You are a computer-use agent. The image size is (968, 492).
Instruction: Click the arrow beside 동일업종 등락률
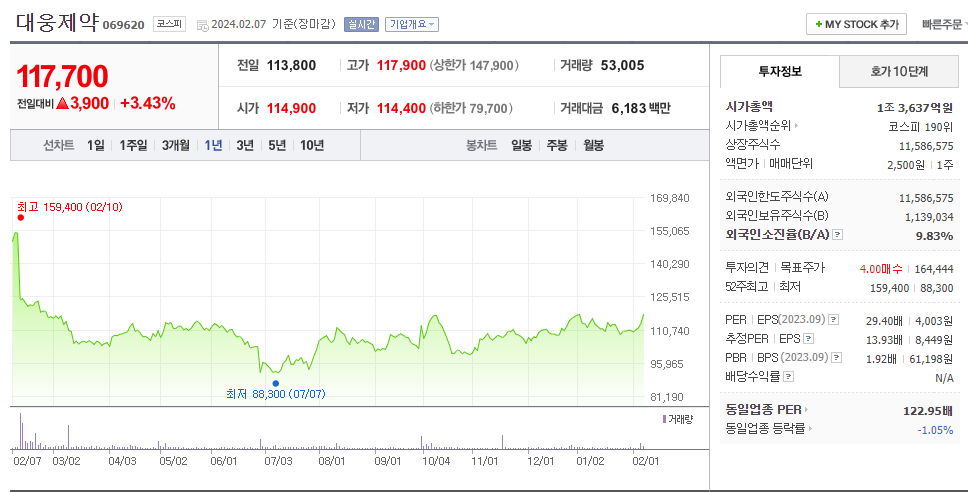pos(811,428)
